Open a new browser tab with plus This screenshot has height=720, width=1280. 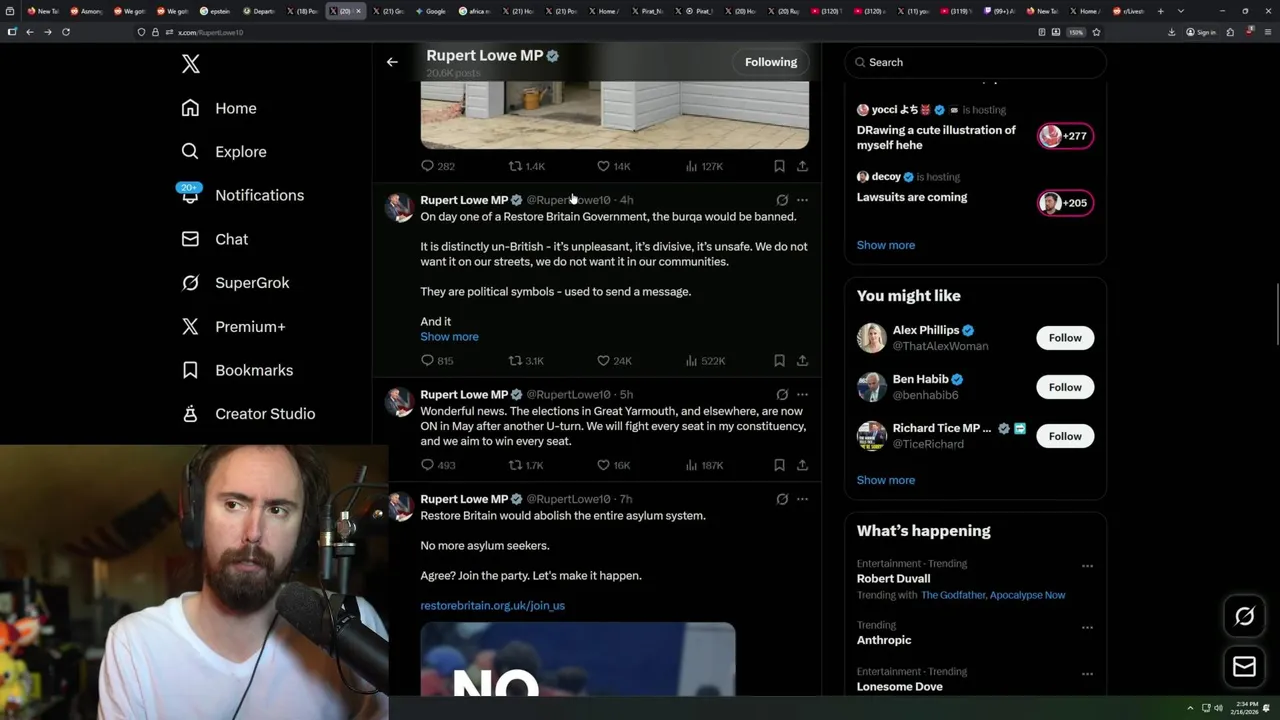pyautogui.click(x=1160, y=11)
